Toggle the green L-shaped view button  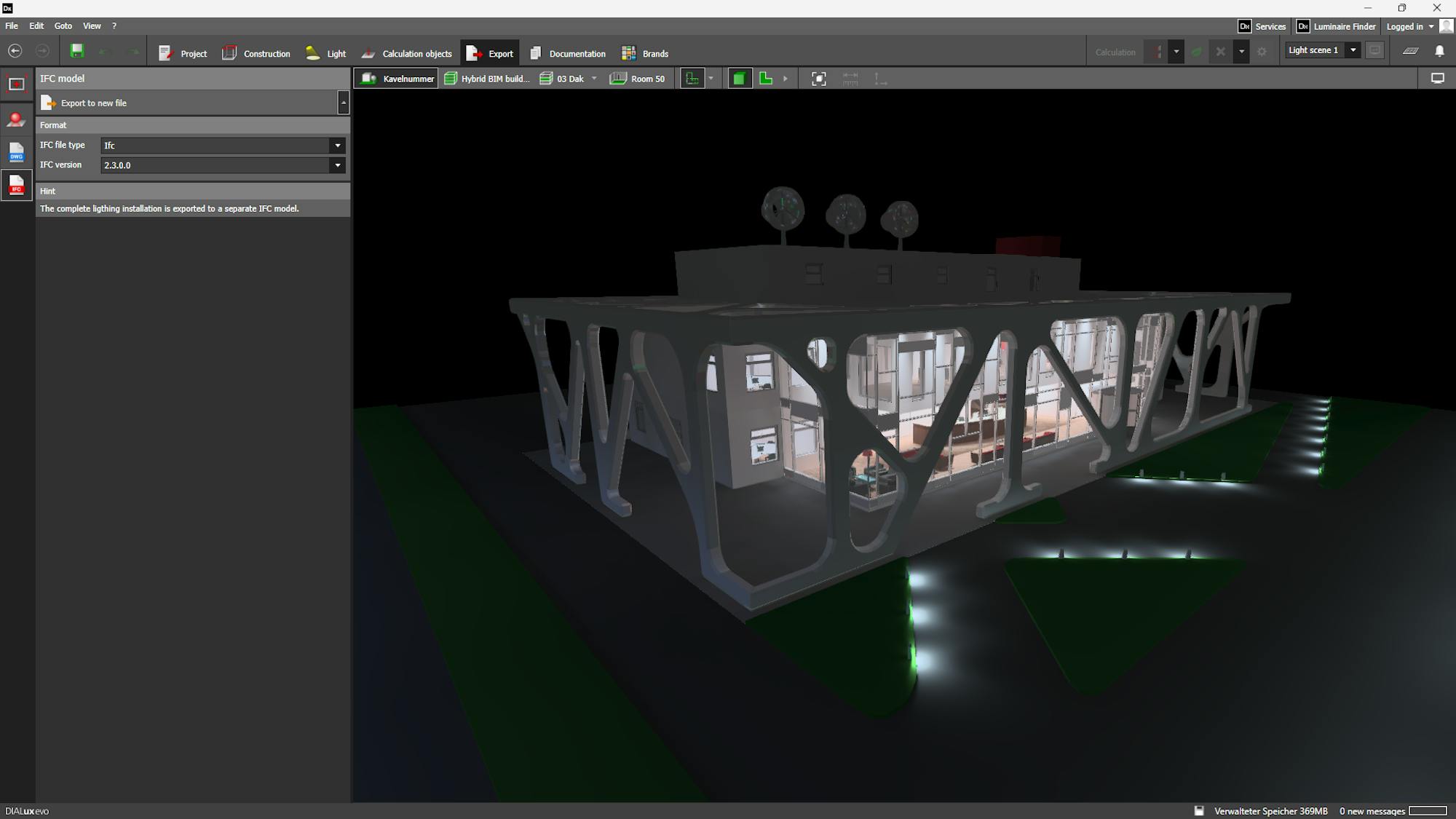pyautogui.click(x=766, y=79)
